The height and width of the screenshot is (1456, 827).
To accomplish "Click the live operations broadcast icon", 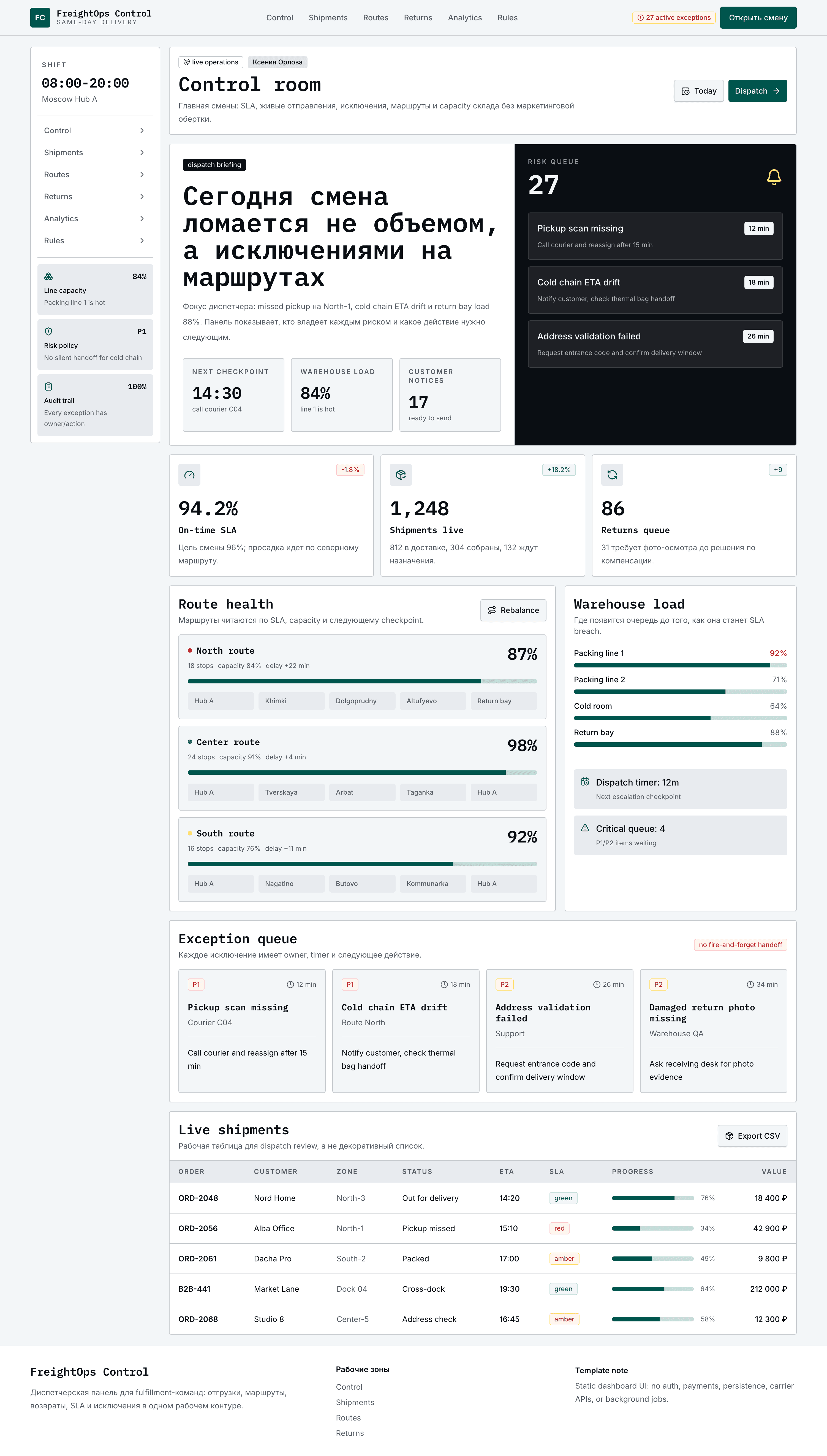I will point(186,62).
